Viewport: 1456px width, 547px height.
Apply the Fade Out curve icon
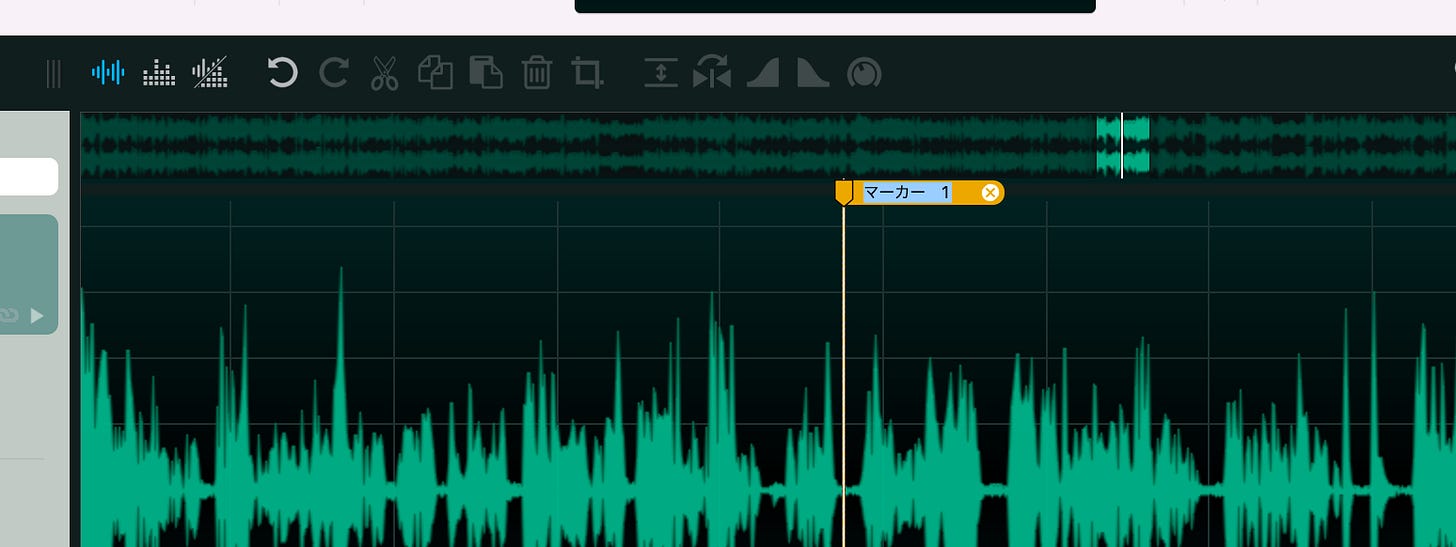813,73
